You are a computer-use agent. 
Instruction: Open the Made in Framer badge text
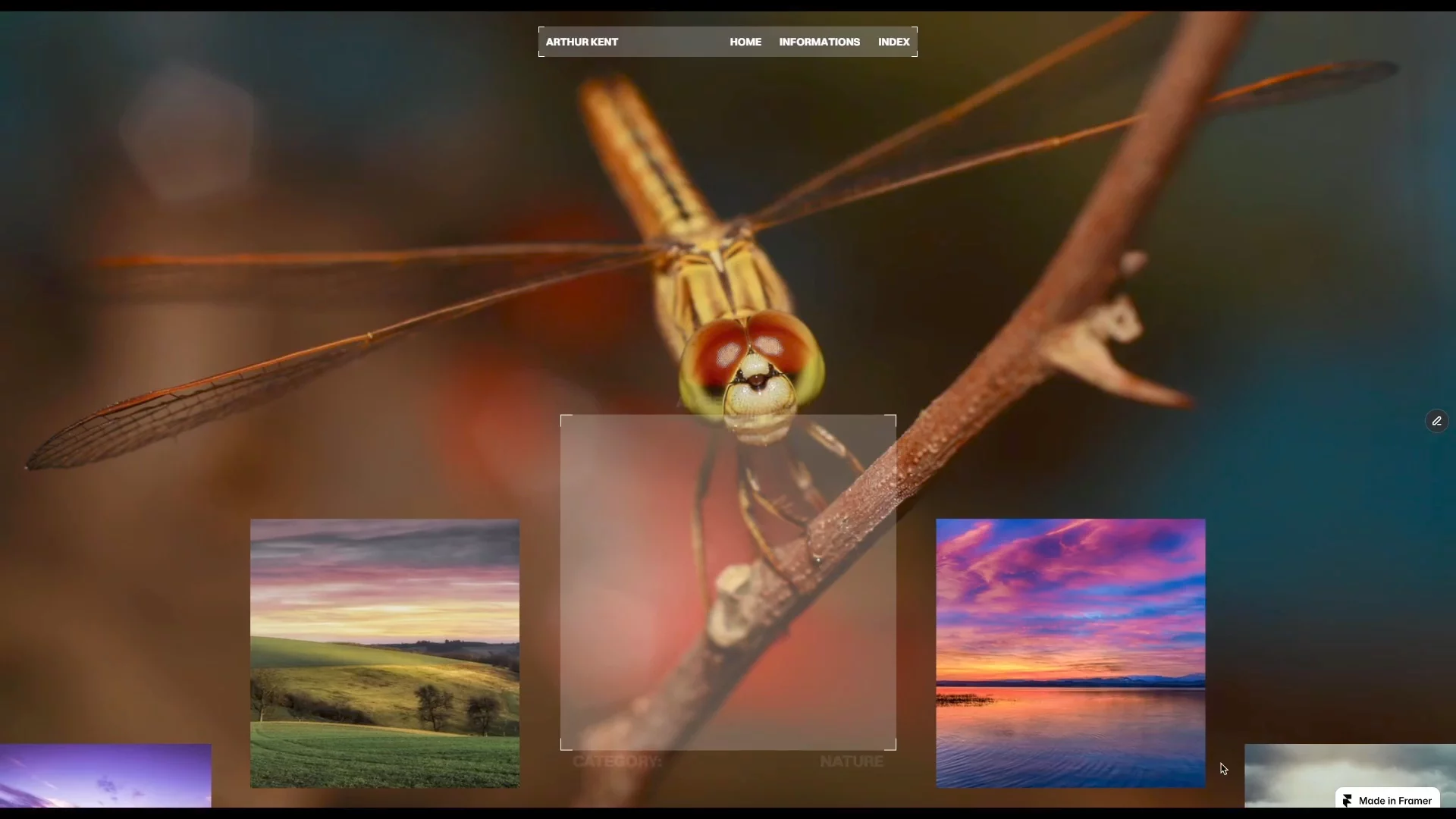point(1395,801)
